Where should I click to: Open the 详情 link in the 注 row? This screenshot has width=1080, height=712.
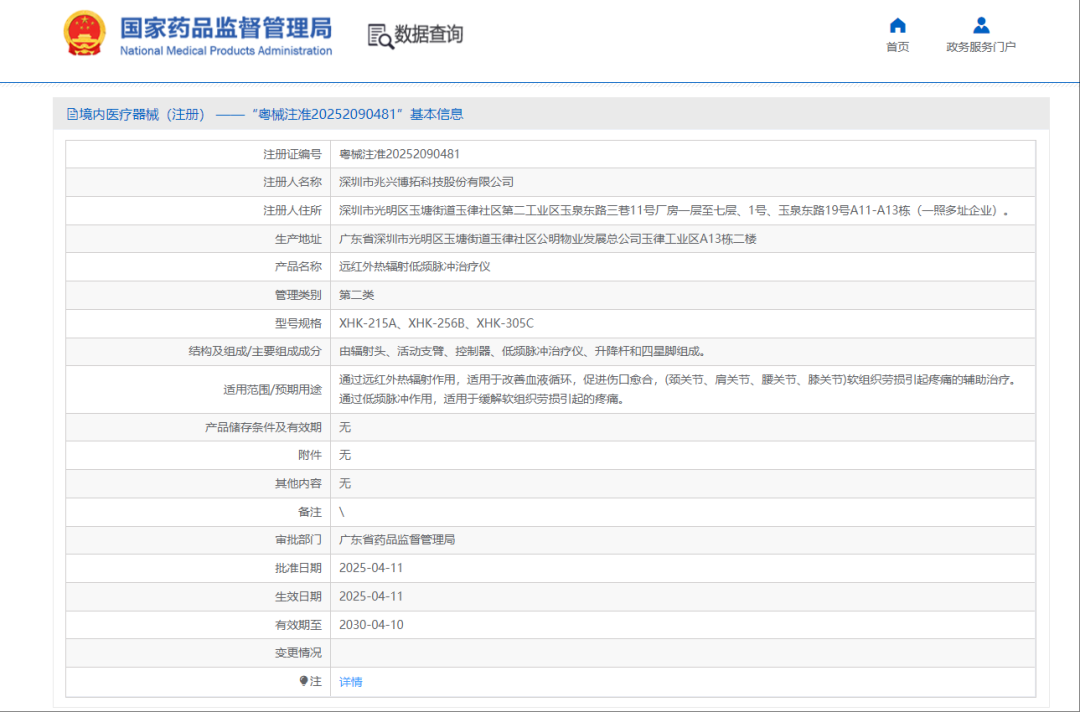[350, 681]
